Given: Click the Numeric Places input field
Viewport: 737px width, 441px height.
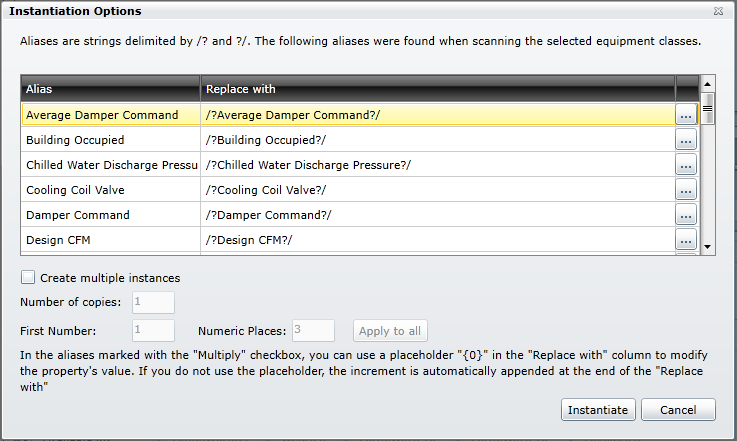Looking at the screenshot, I should point(314,331).
